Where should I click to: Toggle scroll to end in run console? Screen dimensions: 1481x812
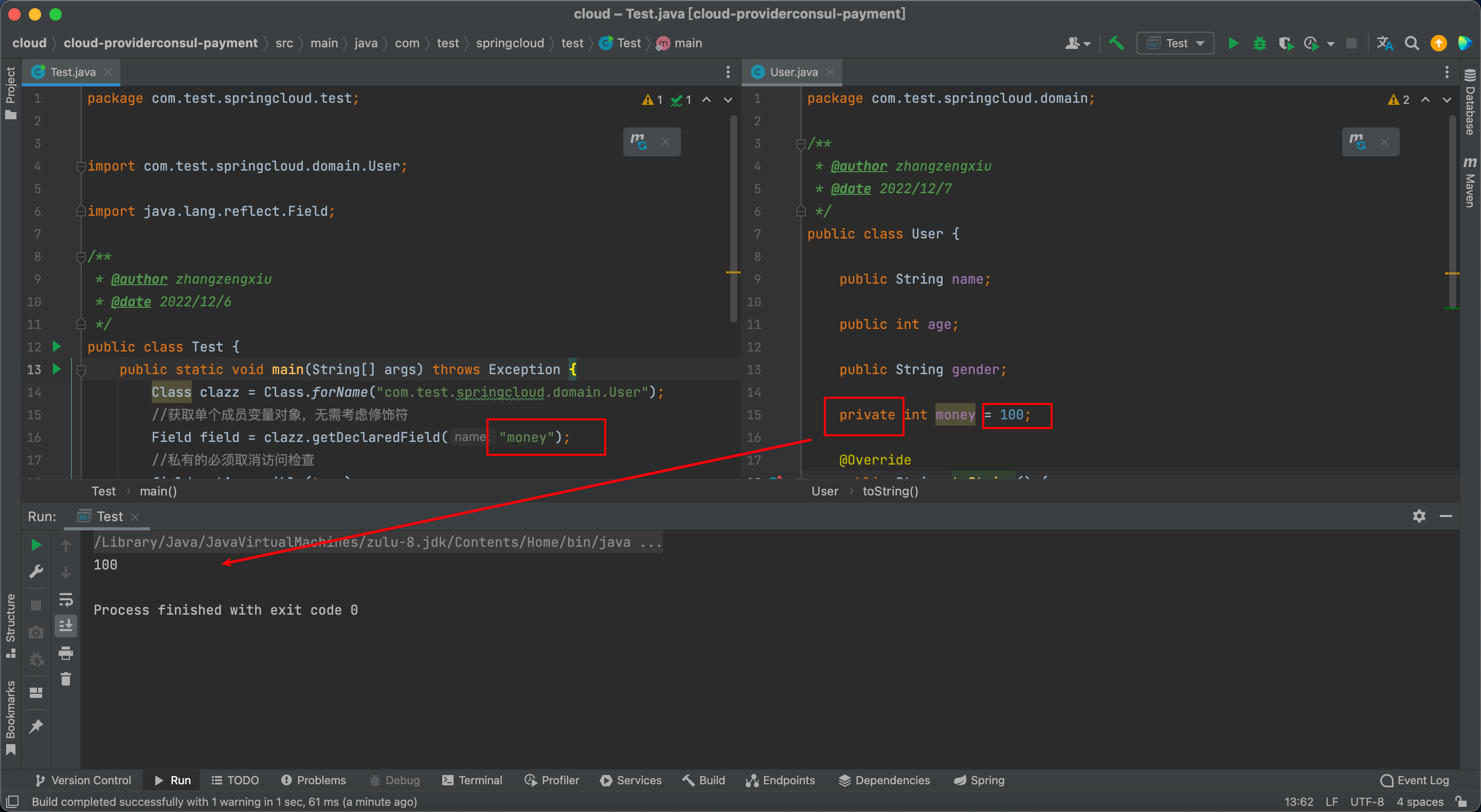pos(65,625)
